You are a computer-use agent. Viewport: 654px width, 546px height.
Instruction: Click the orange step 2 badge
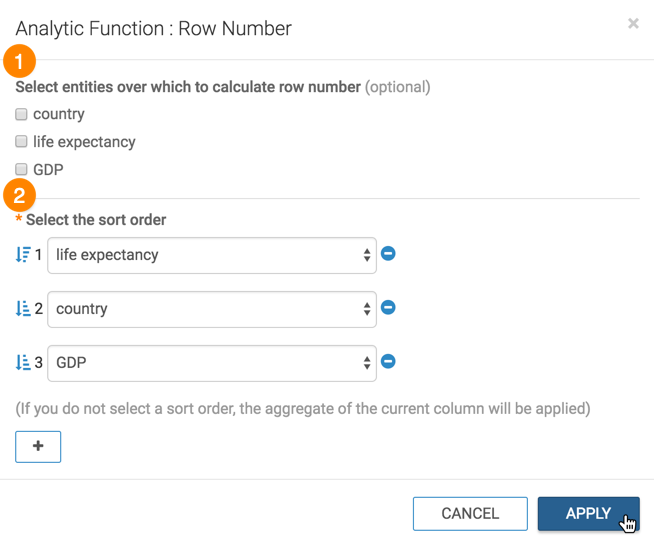(20, 194)
